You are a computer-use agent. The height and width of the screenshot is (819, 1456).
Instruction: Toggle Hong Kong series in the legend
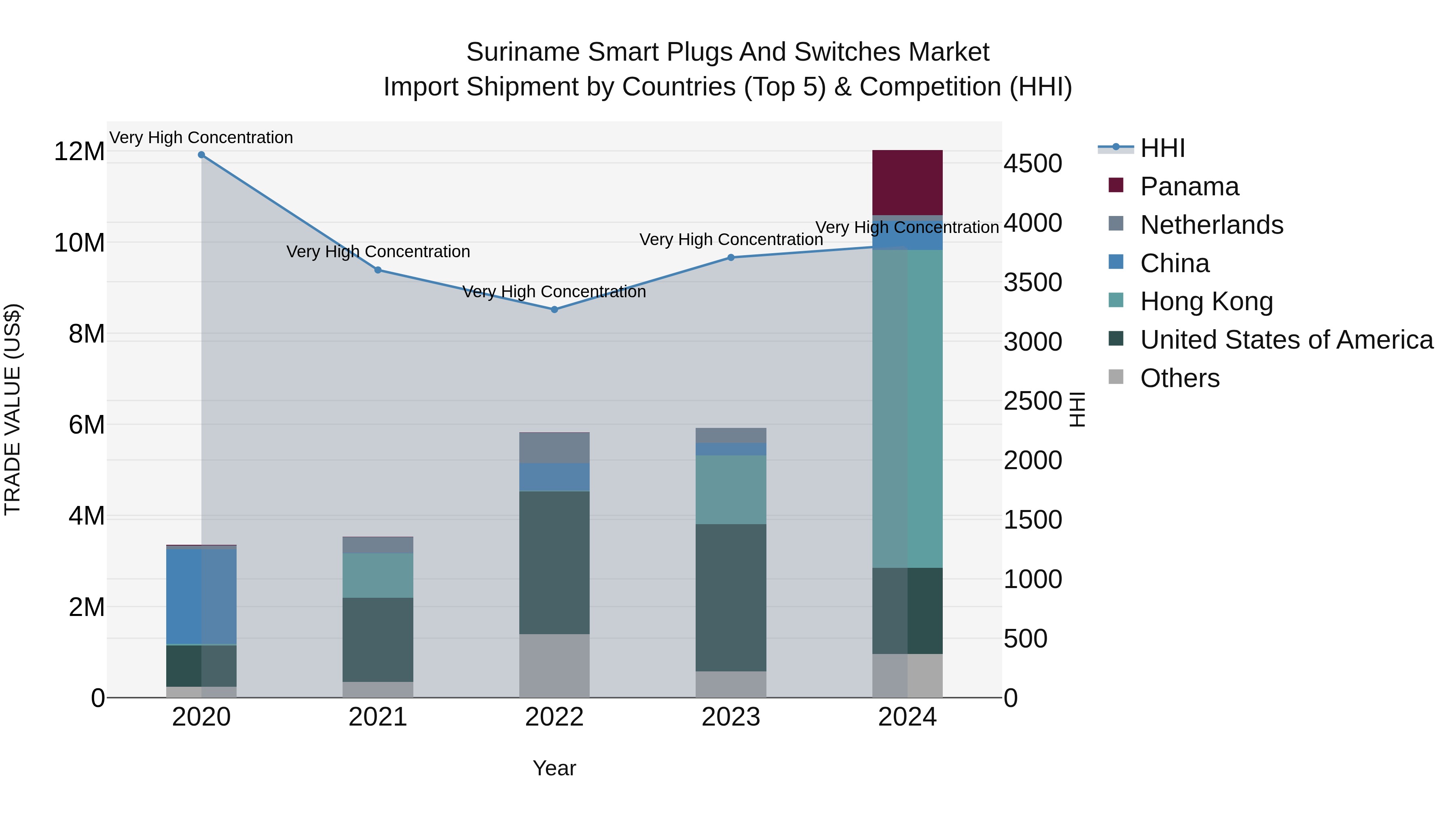pos(1191,301)
